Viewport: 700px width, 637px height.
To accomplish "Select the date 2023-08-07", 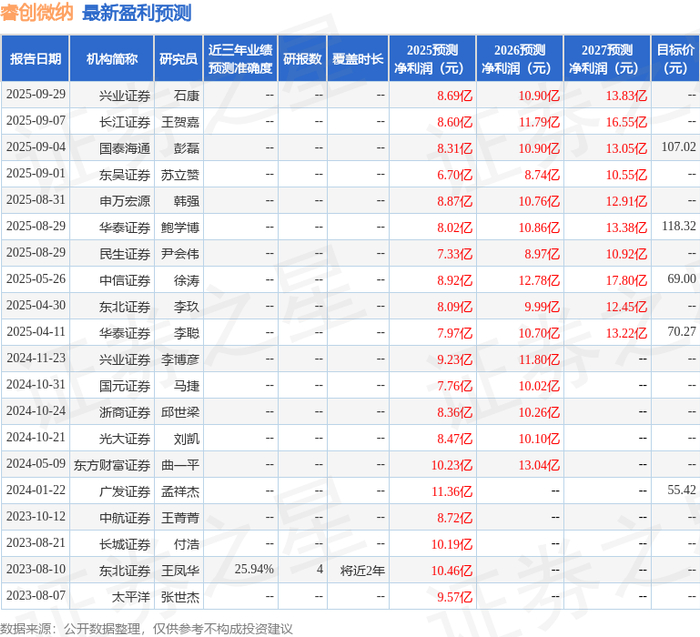I will coord(36,595).
